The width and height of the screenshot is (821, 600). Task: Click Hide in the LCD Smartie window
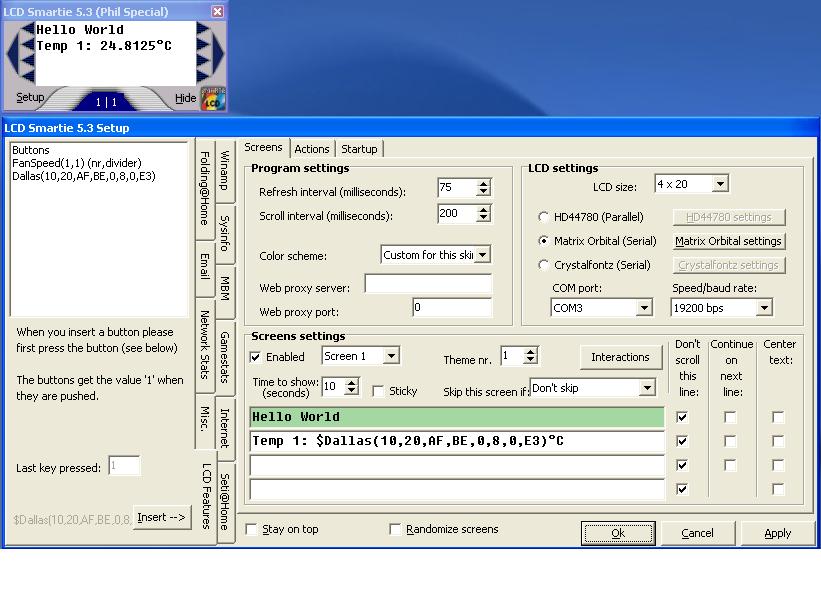pos(185,98)
